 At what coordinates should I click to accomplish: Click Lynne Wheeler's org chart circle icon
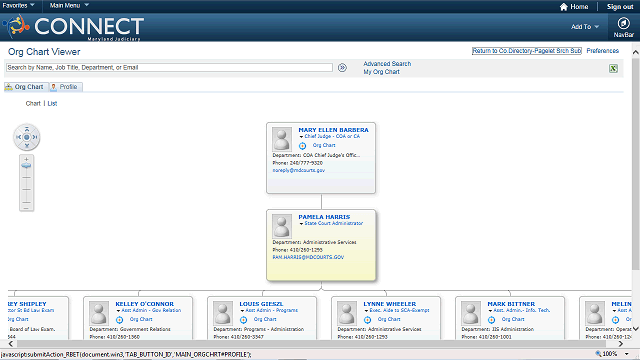(x=368, y=320)
